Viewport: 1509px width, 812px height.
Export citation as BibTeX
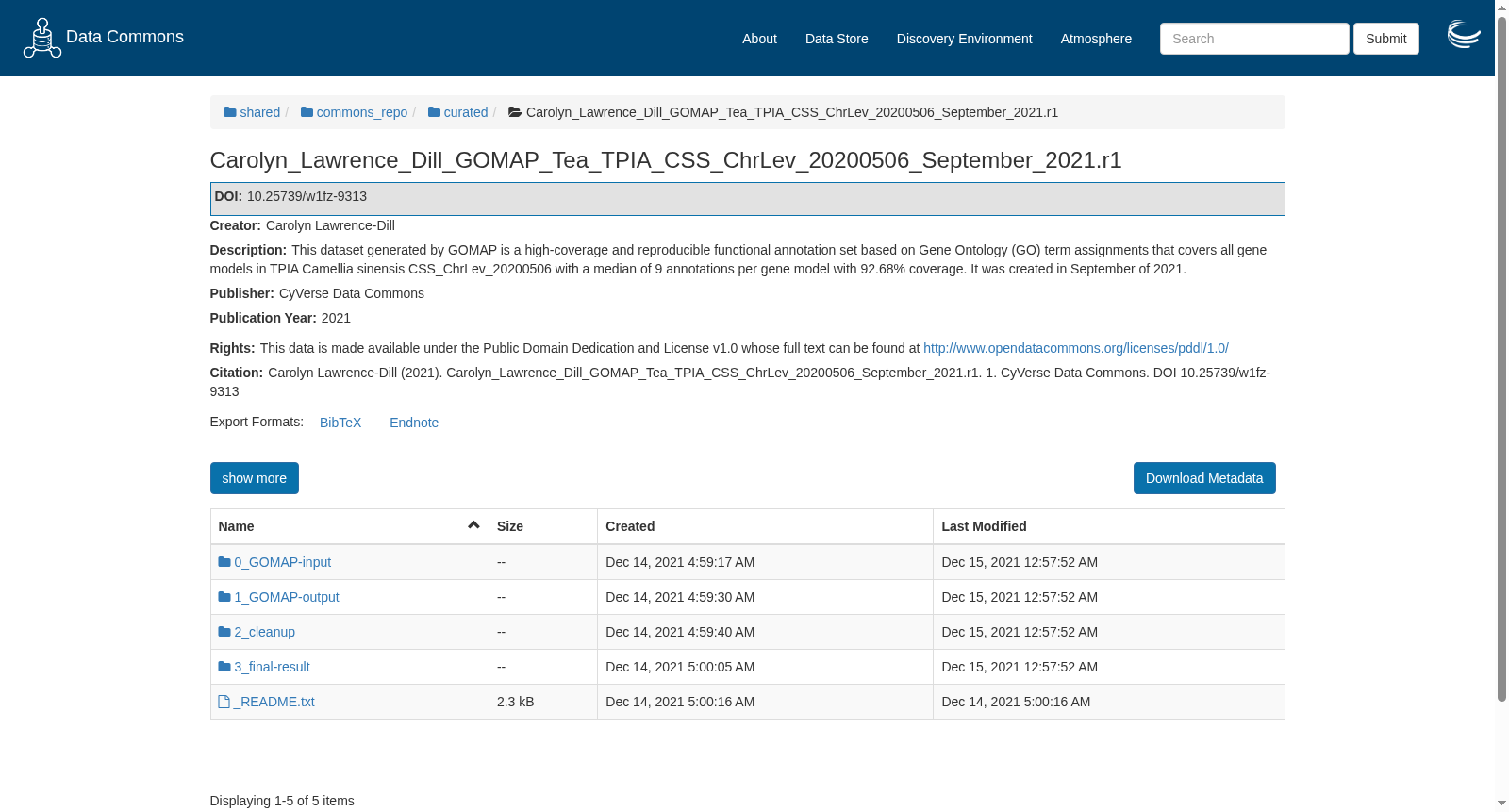(340, 423)
